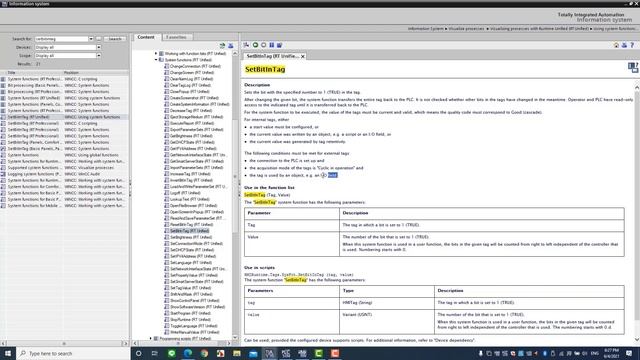The width and height of the screenshot is (640, 360).
Task: Open Task View on the taskbar
Action: coord(155,353)
